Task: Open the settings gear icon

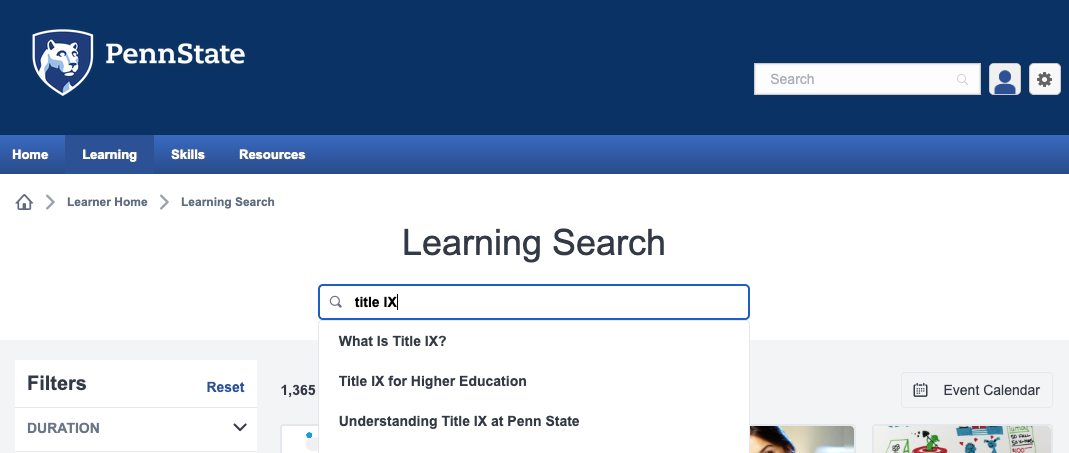Action: point(1044,79)
